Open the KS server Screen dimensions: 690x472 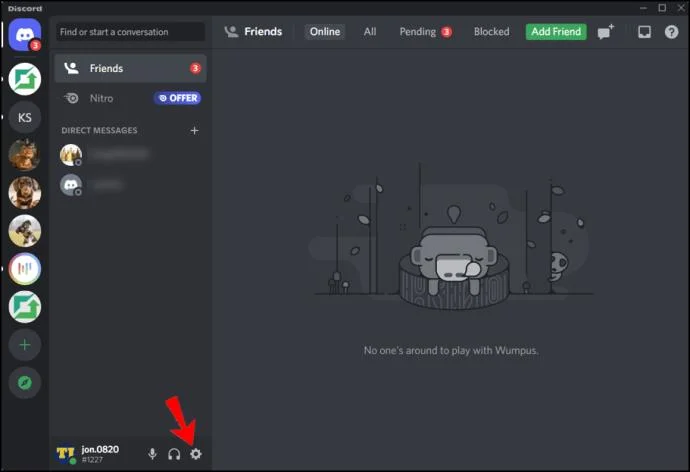[x=25, y=117]
